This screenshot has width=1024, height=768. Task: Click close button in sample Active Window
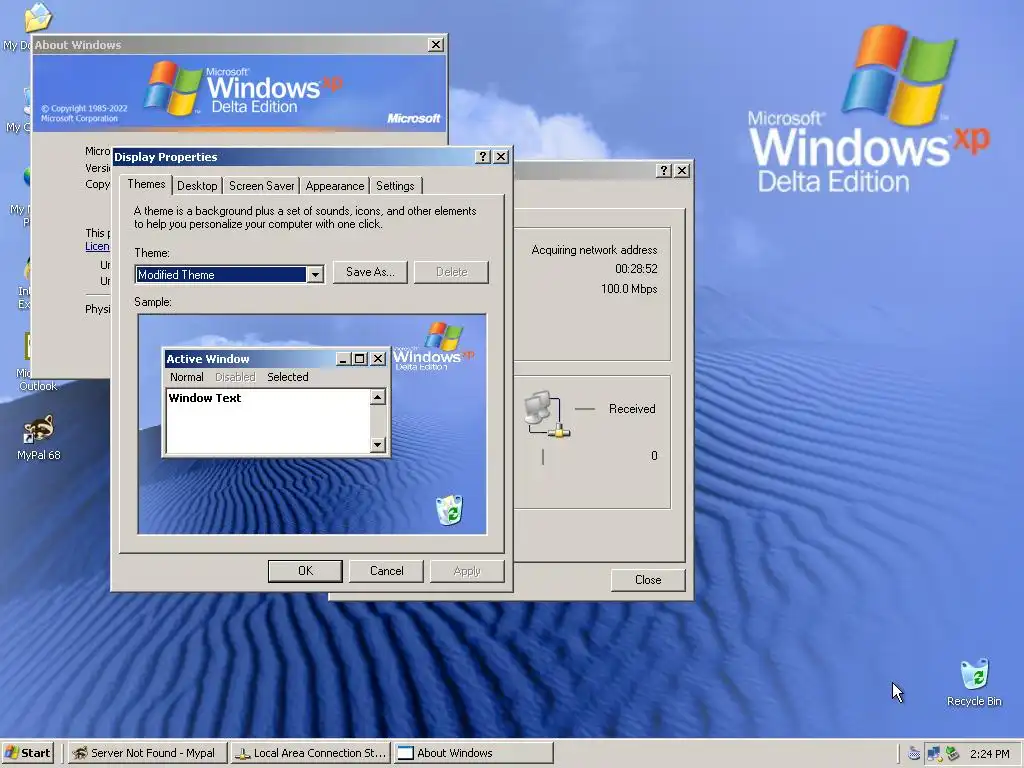[378, 359]
